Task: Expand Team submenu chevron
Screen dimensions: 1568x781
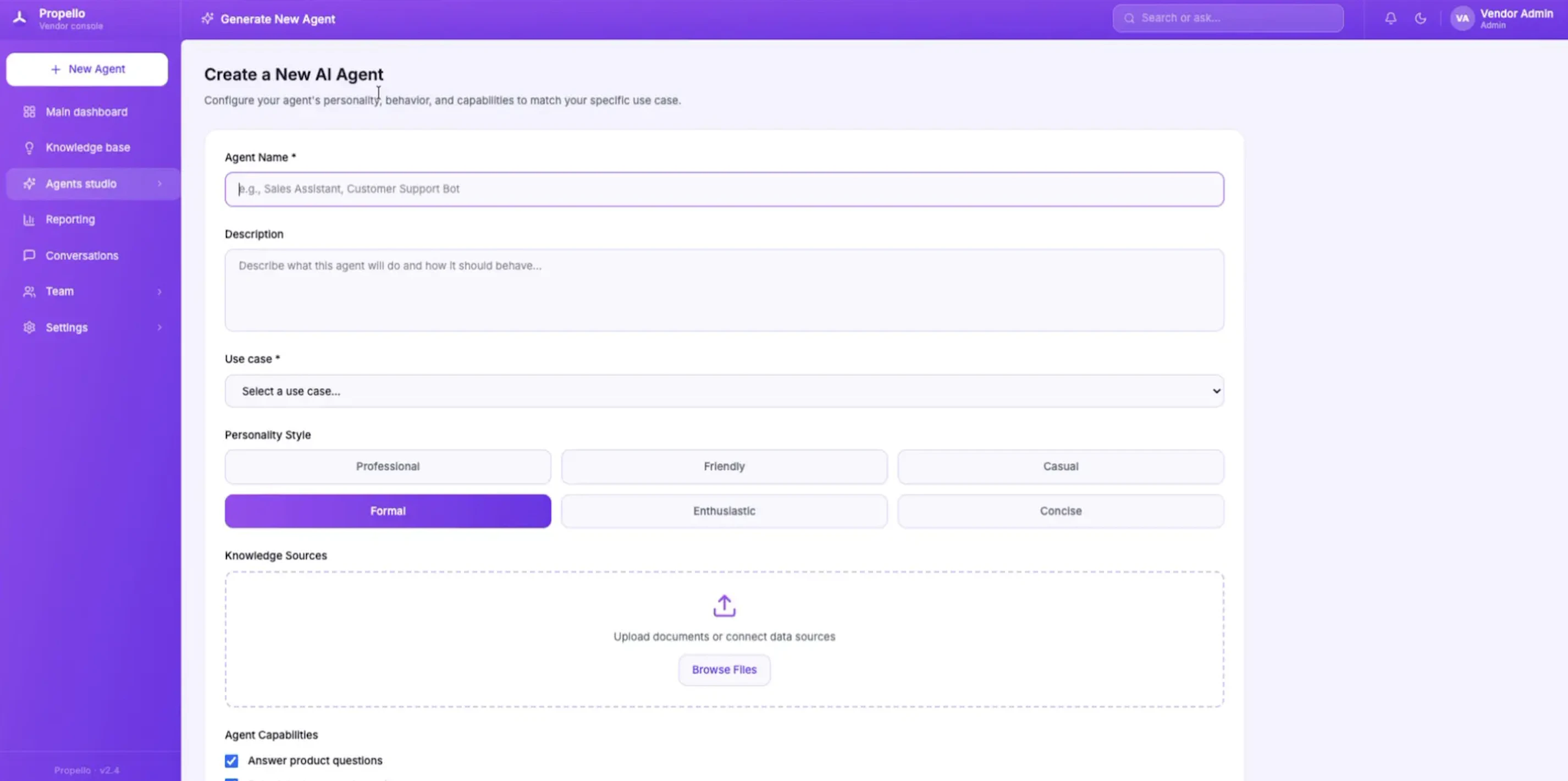Action: (159, 291)
